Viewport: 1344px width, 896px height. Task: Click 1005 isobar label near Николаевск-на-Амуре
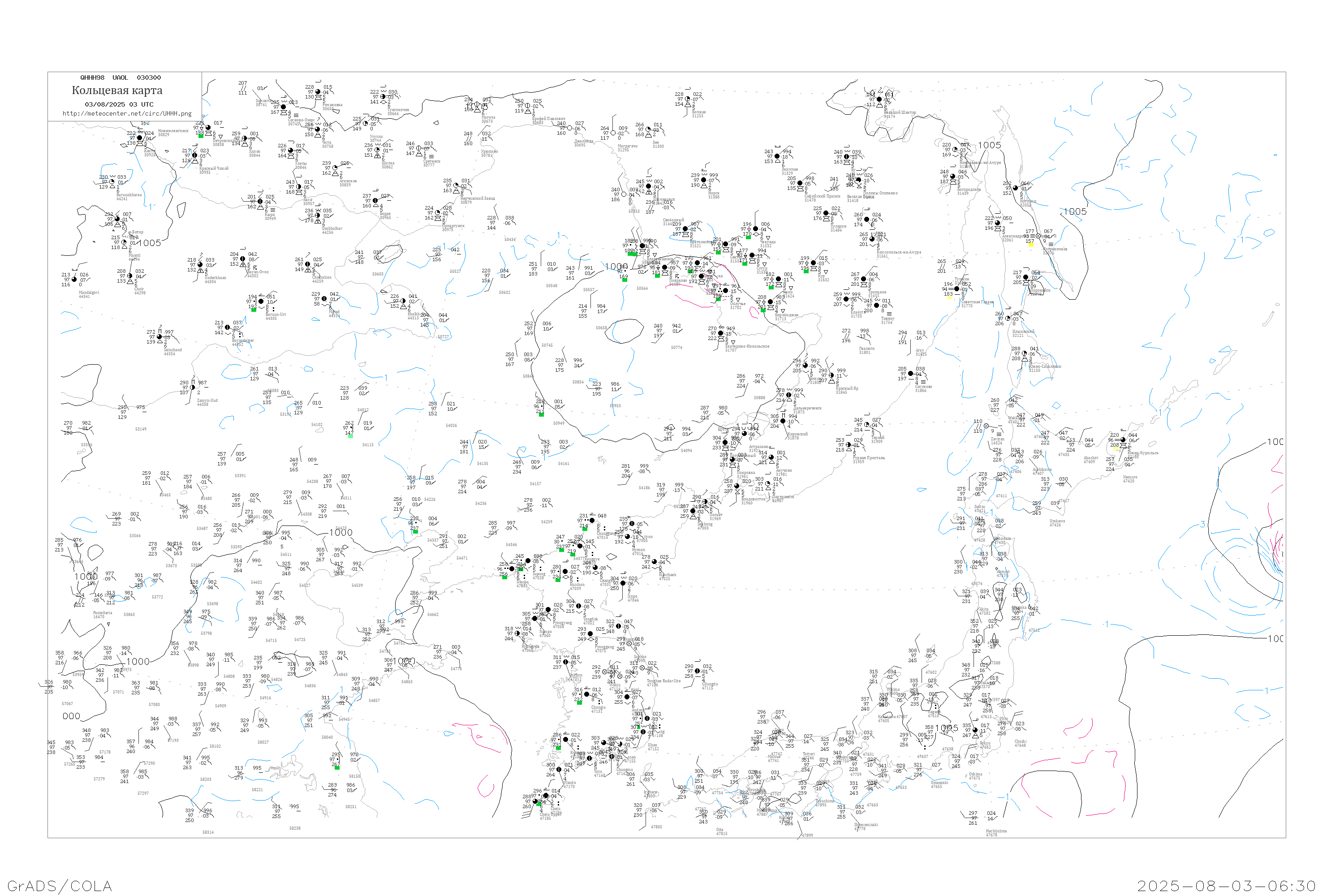[x=989, y=145]
